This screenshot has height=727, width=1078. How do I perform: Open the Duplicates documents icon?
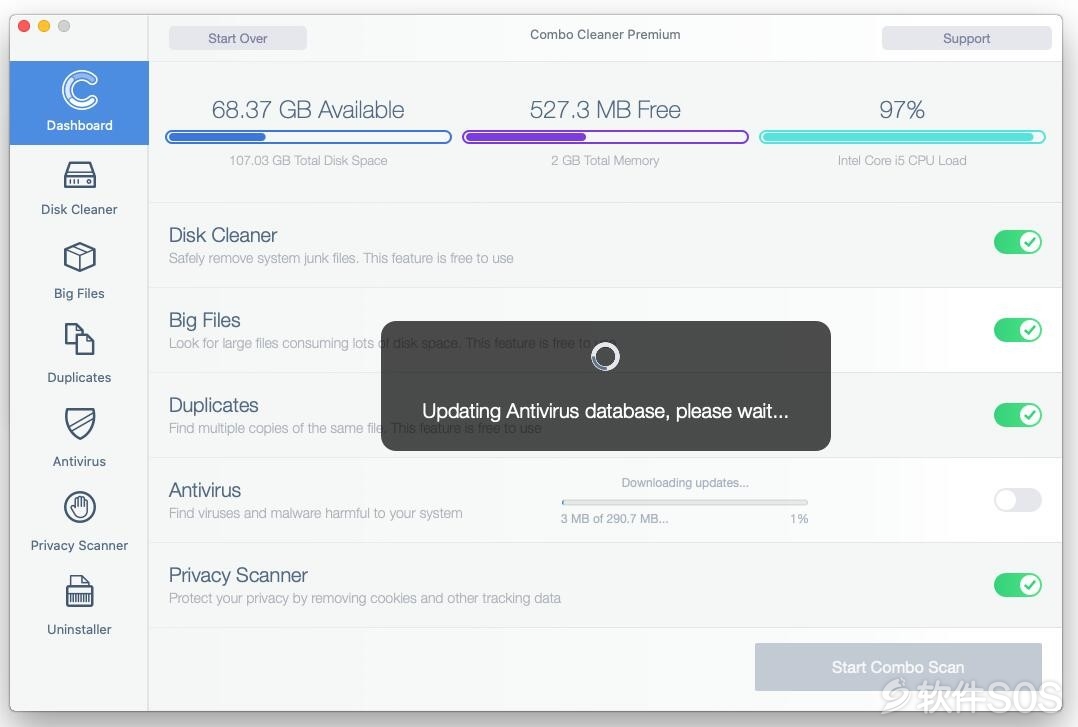click(80, 339)
